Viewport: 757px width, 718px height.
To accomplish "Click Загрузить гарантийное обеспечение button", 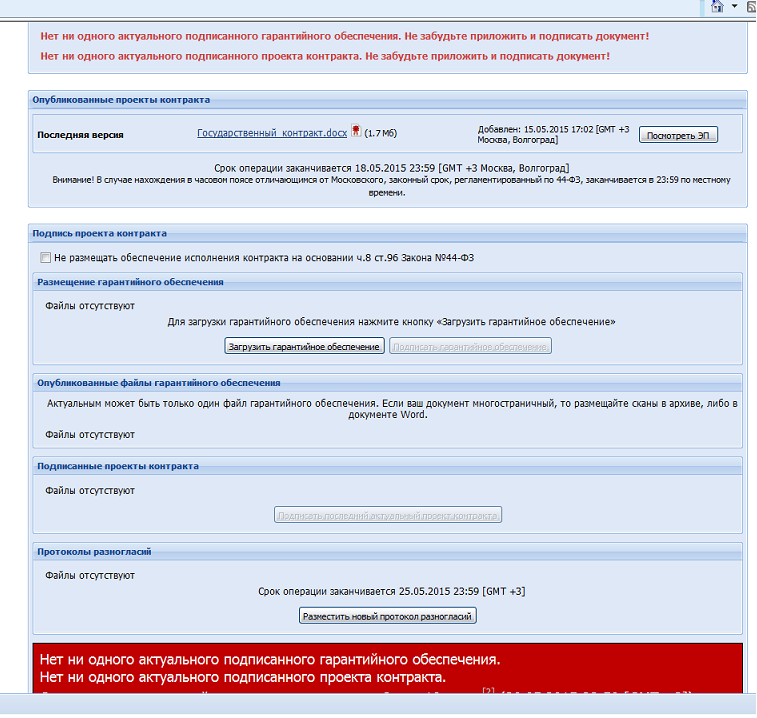I will (304, 346).
